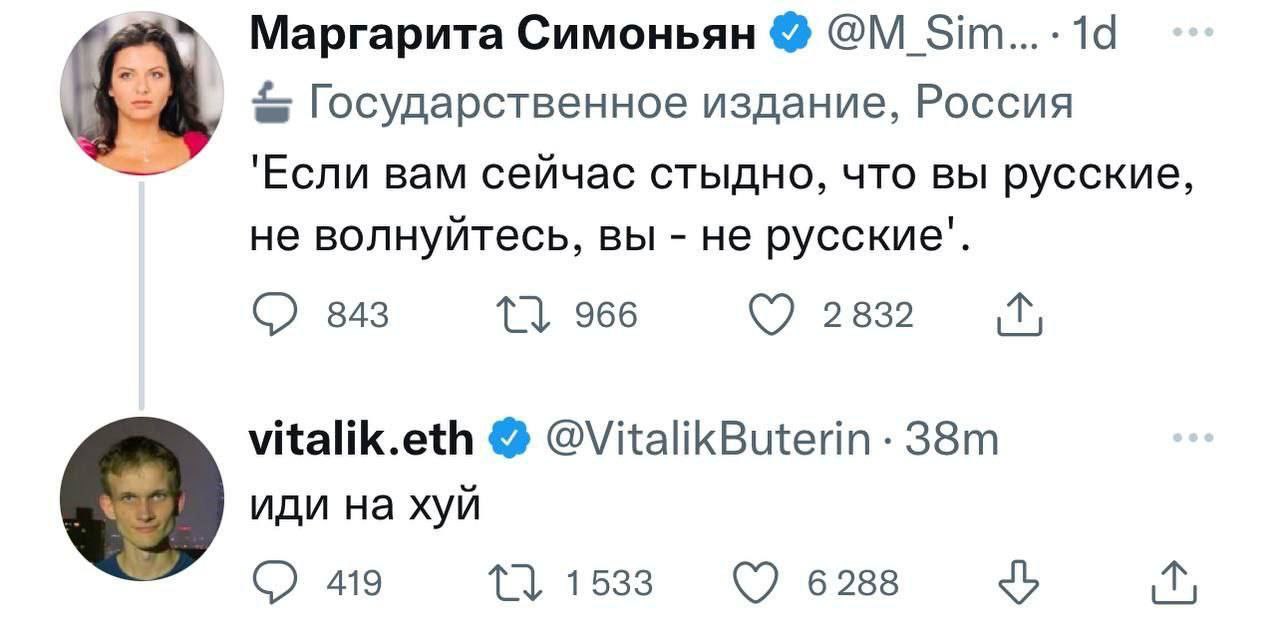1280x636 pixels.
Task: Click the 38m timestamp on the reply
Action: pos(951,439)
